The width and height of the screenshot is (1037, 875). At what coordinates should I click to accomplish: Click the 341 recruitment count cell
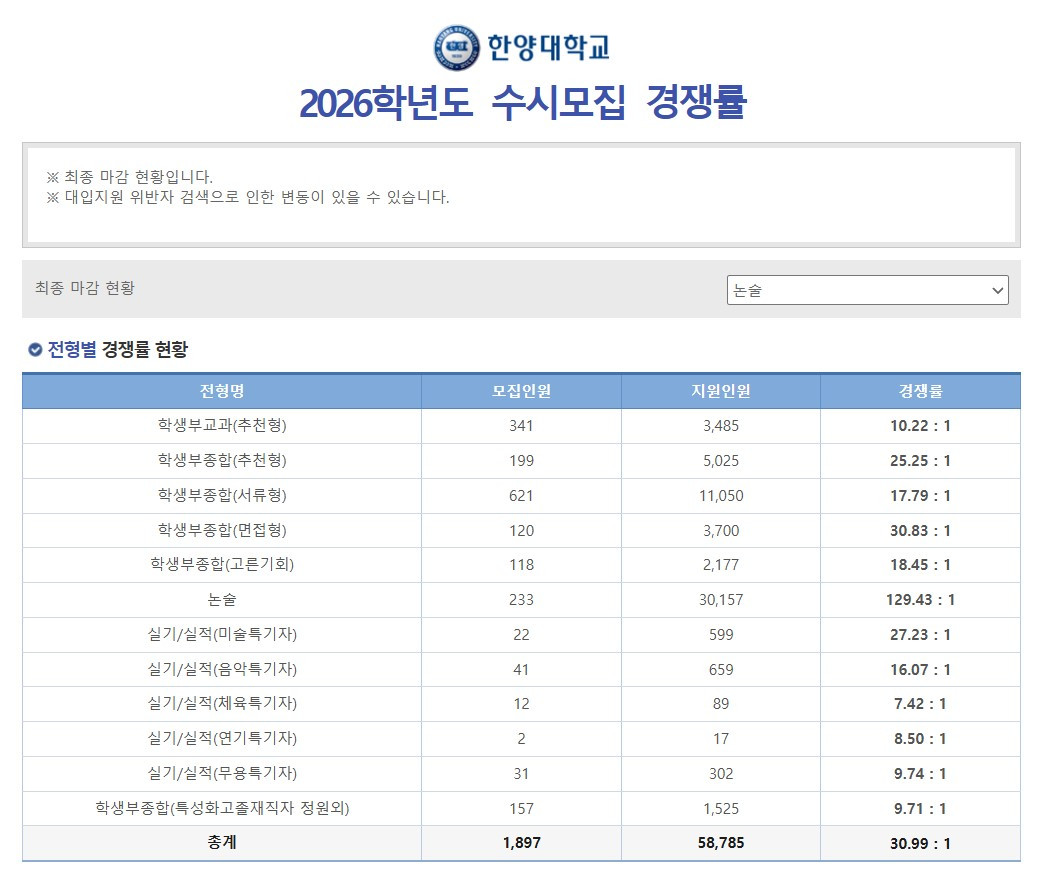pyautogui.click(x=521, y=426)
